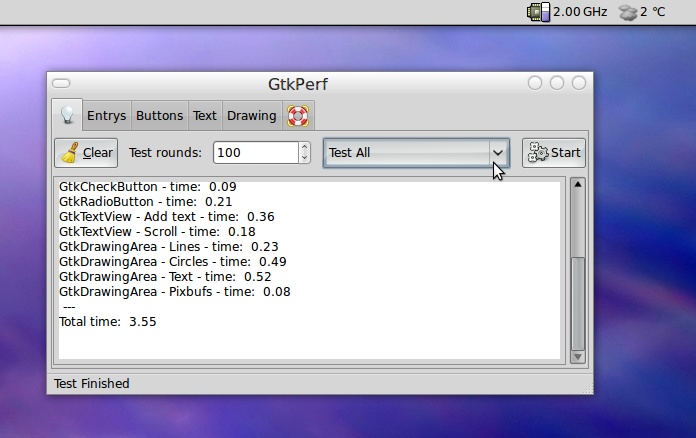Viewport: 696px width, 438px height.
Task: Click the GtkCheckButton time 0.09 line
Action: [x=148, y=186]
